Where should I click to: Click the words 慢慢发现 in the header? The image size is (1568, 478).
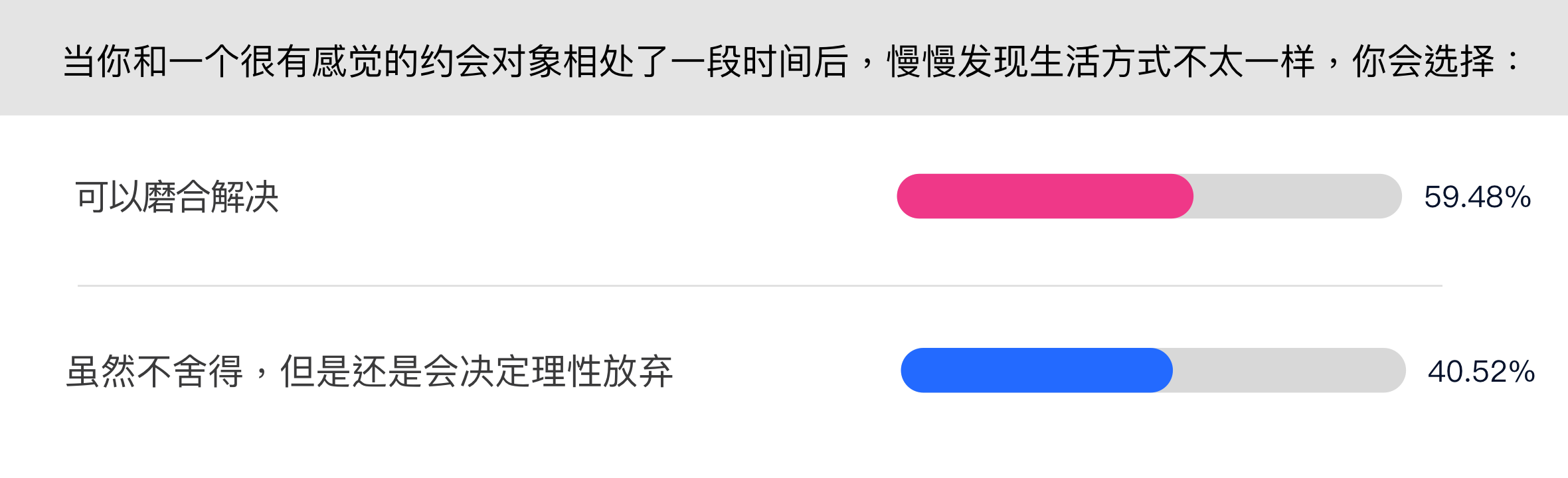[958, 62]
